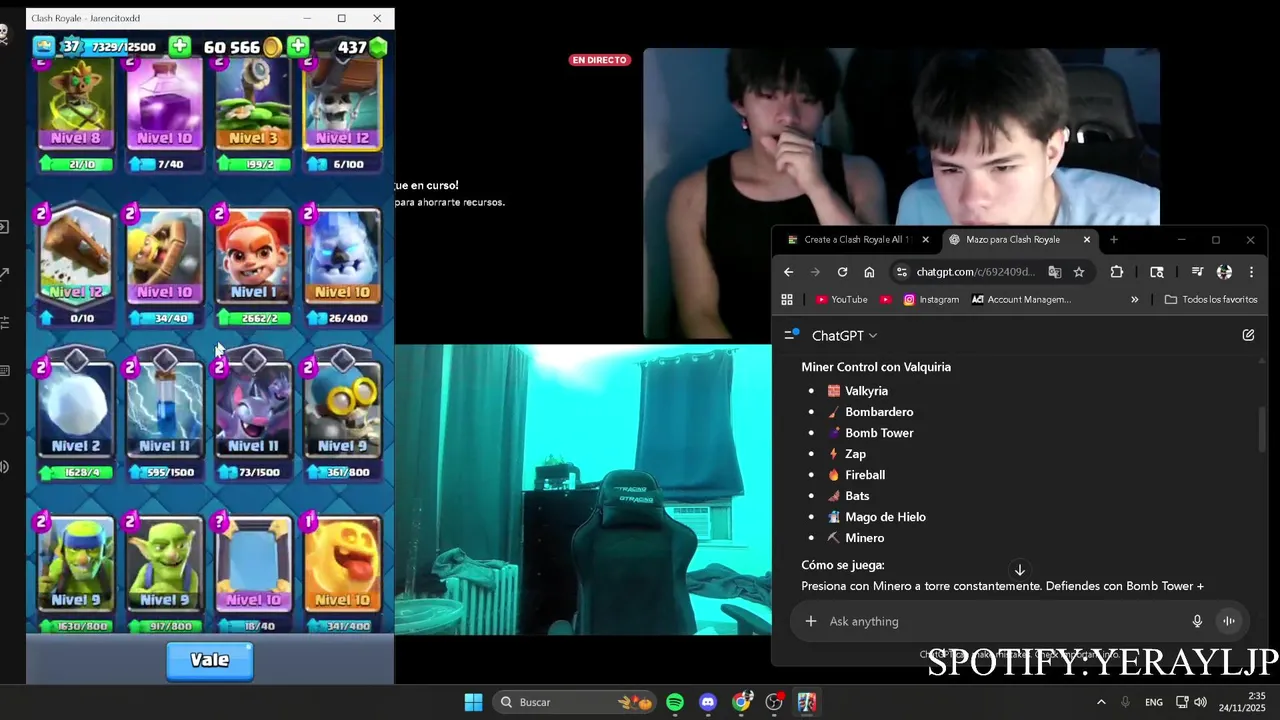Click the ChatGPT page scrollbar

point(1262,429)
